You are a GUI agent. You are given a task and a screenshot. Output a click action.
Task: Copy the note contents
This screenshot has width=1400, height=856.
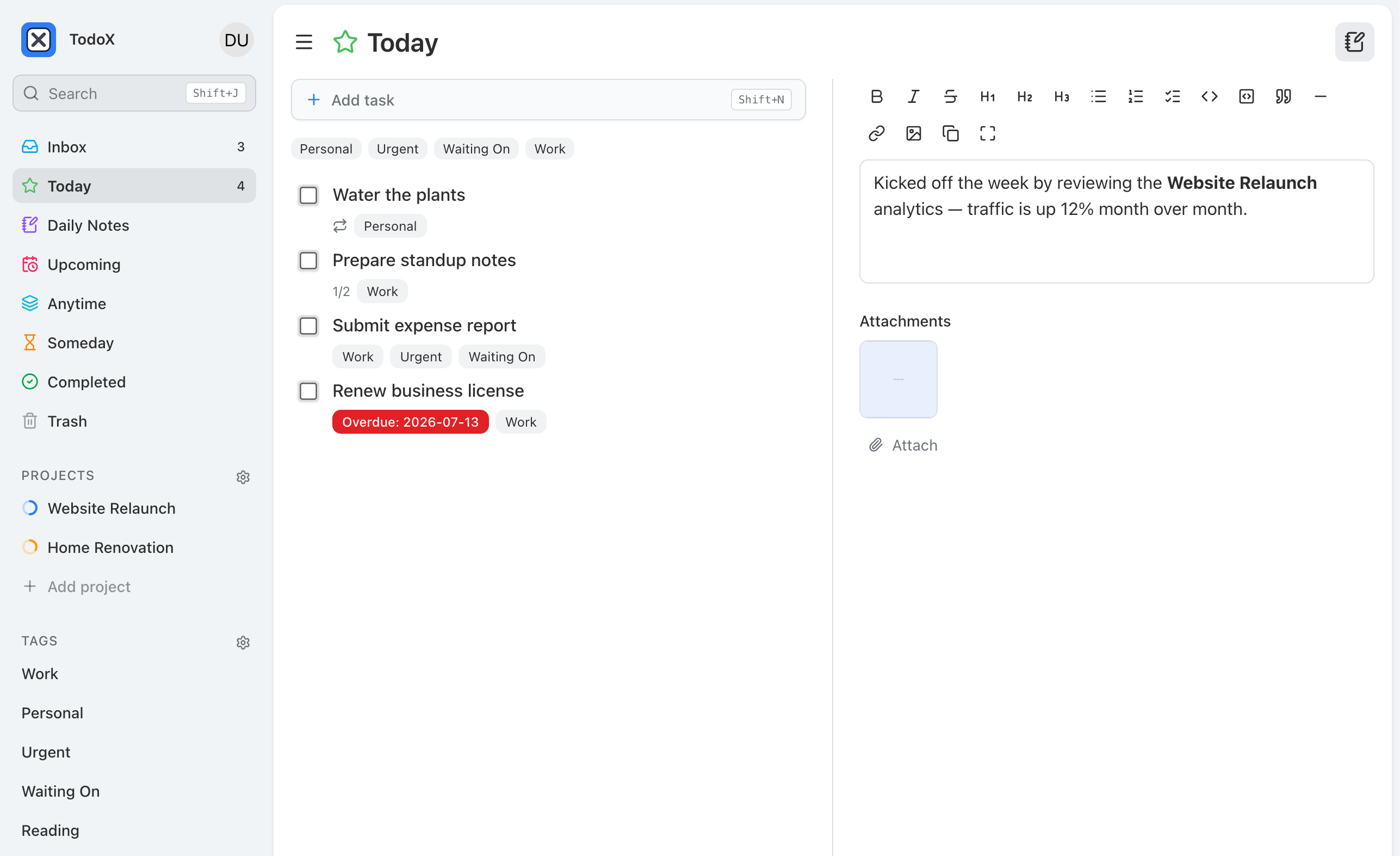(950, 133)
